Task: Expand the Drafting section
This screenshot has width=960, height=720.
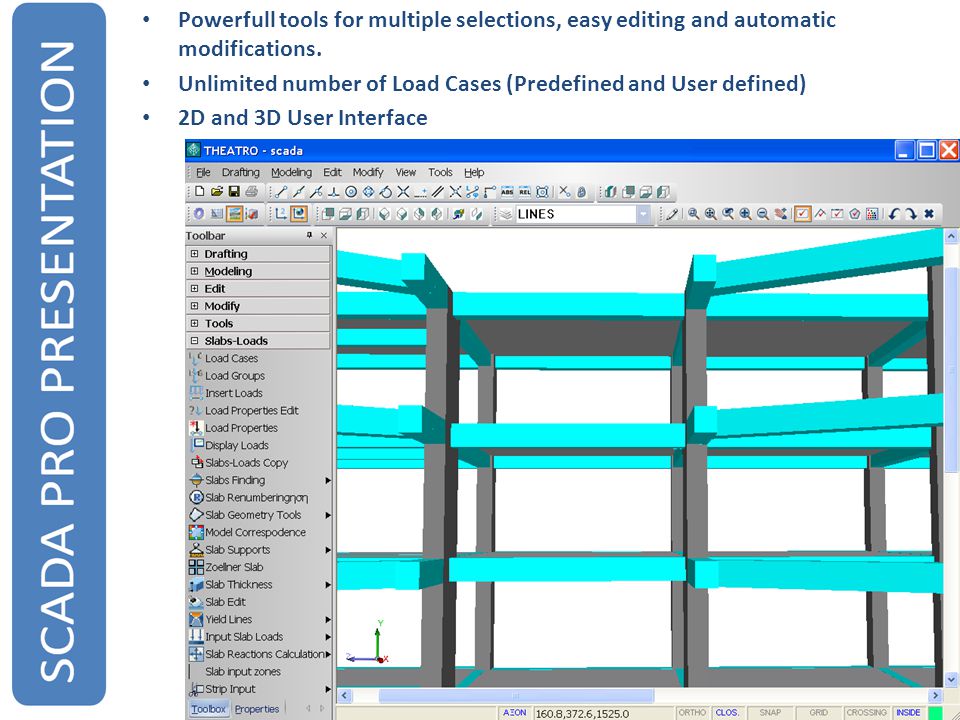Action: pos(195,253)
